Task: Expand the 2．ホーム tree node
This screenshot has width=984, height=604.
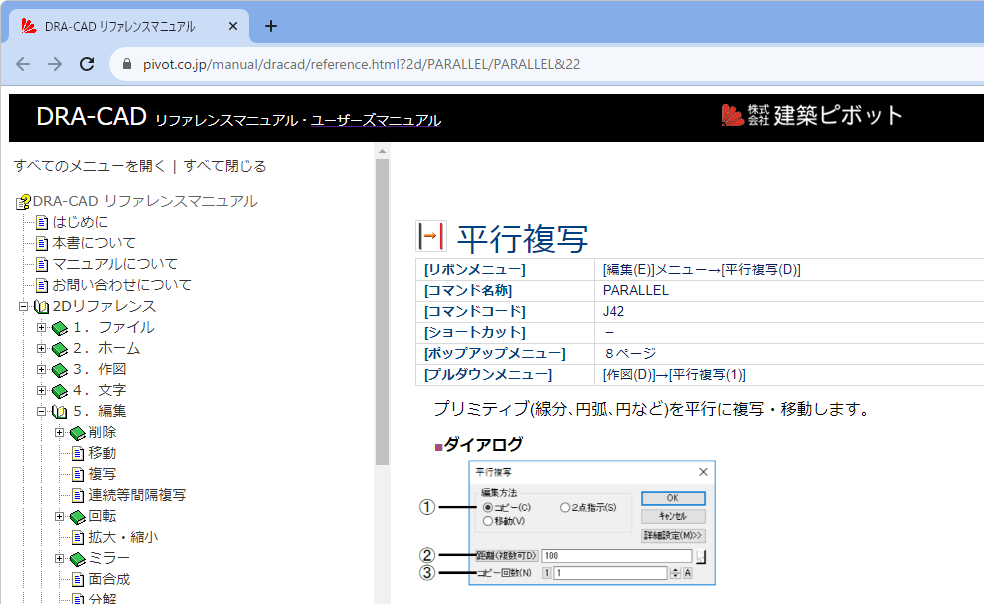Action: 41,348
